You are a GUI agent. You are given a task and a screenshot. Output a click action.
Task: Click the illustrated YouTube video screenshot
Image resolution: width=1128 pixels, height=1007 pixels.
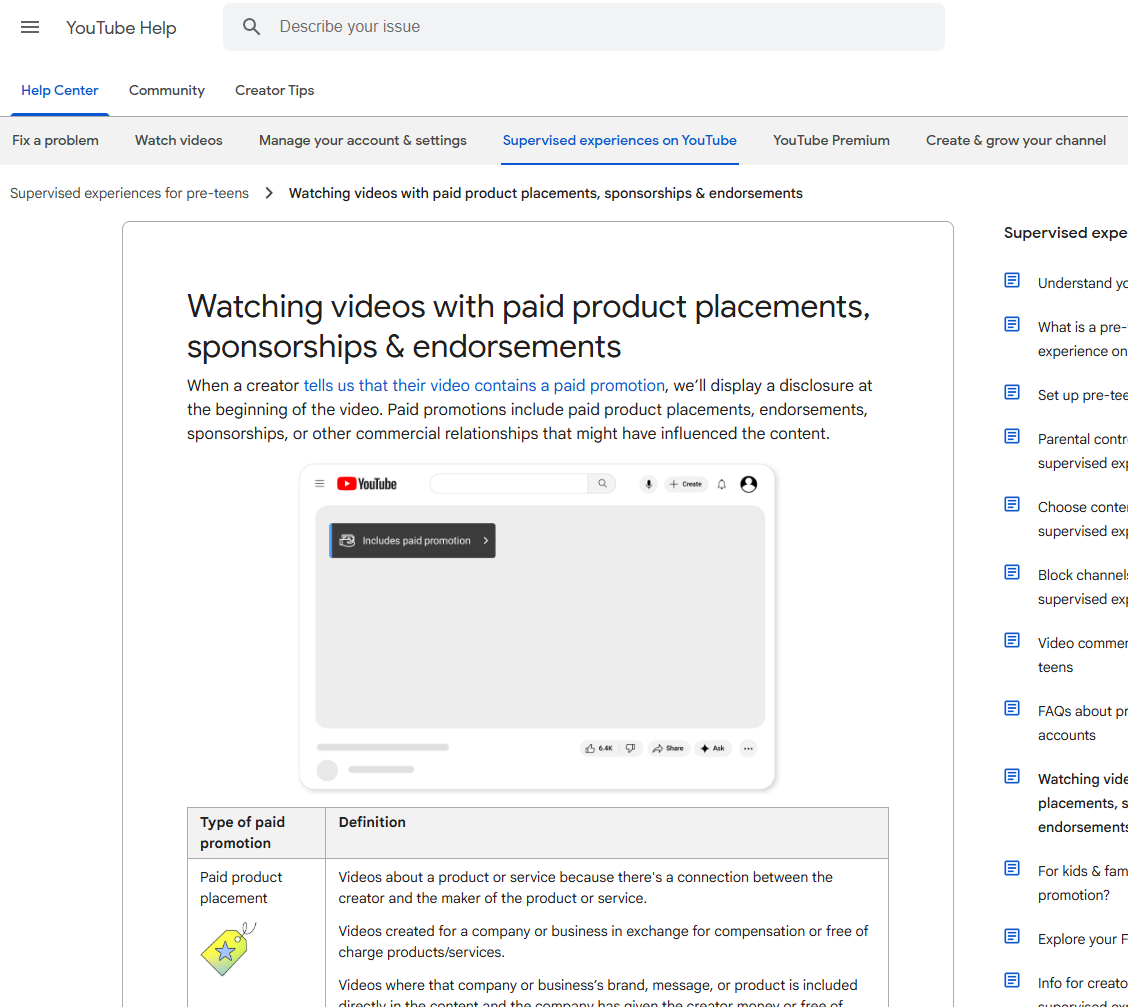click(x=537, y=626)
